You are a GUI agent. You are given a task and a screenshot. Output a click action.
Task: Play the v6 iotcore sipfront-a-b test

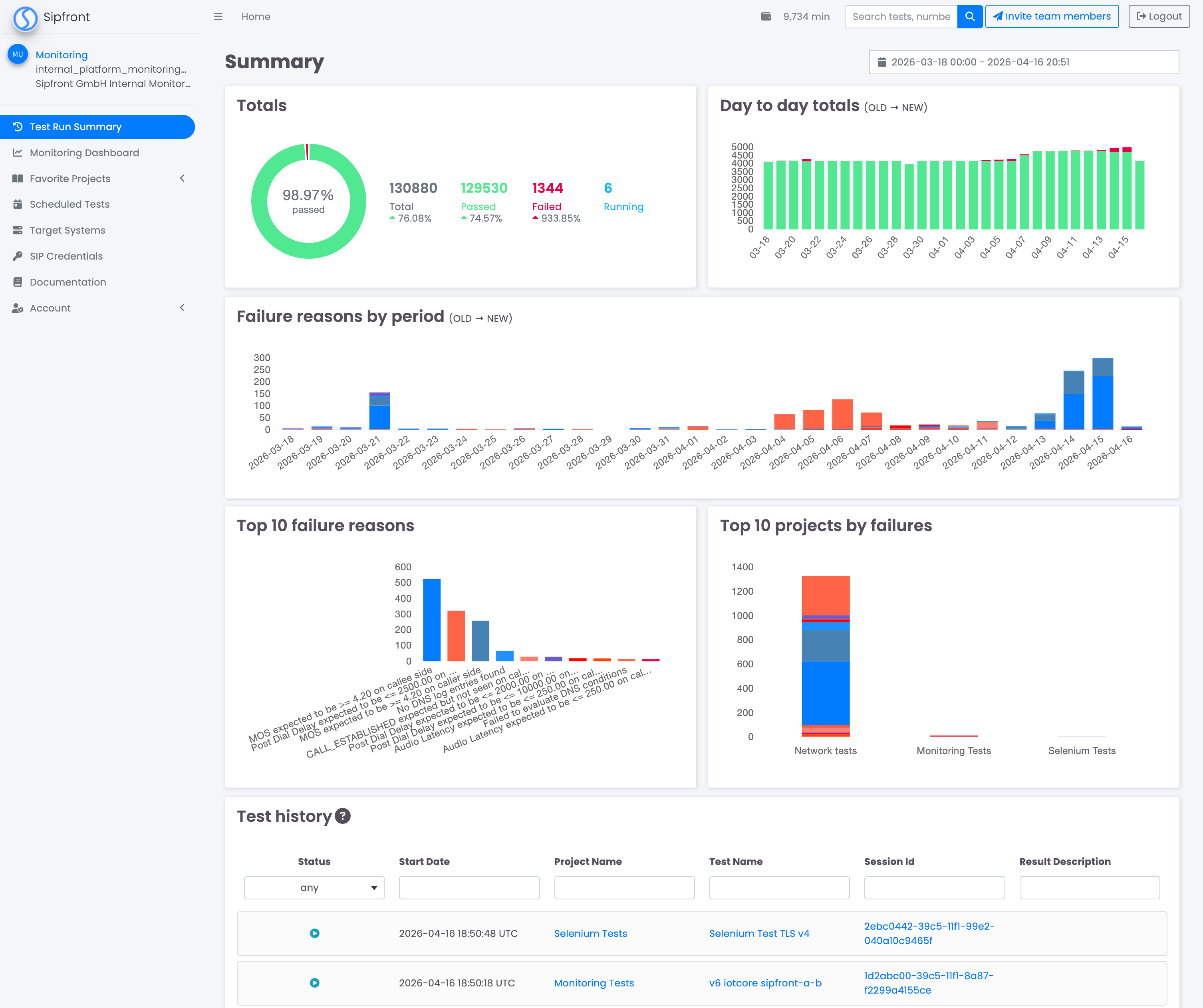click(x=314, y=983)
